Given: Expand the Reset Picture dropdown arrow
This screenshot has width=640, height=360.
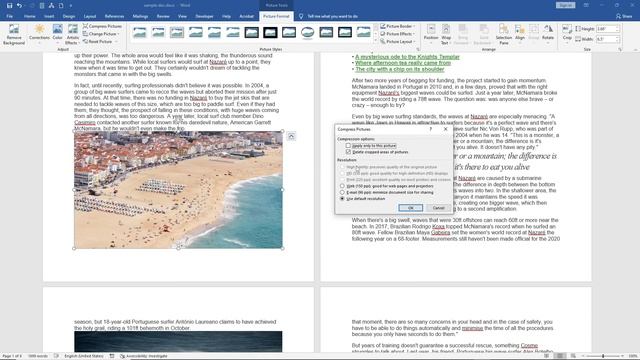Looking at the screenshot, I should point(116,42).
